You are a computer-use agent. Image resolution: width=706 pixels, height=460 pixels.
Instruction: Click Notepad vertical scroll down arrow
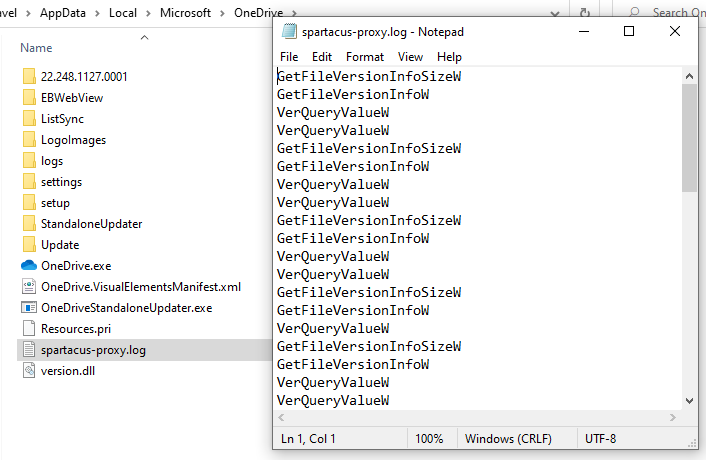[x=689, y=401]
